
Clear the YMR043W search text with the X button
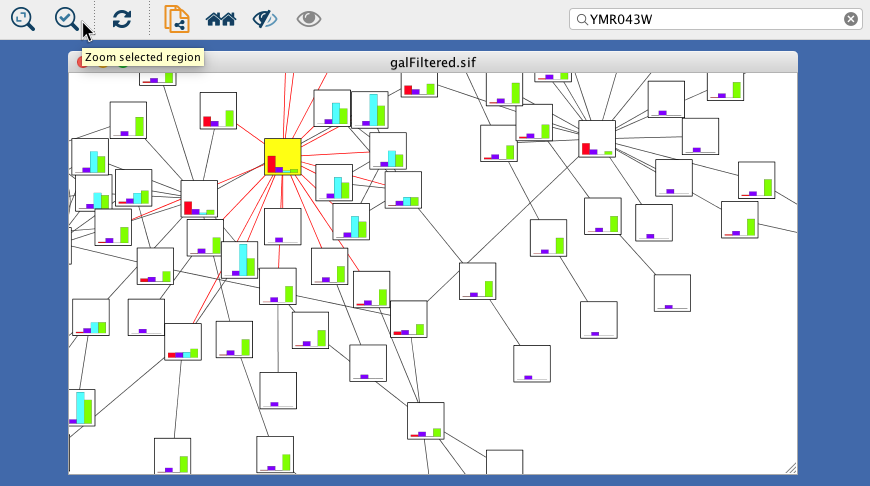pyautogui.click(x=850, y=19)
